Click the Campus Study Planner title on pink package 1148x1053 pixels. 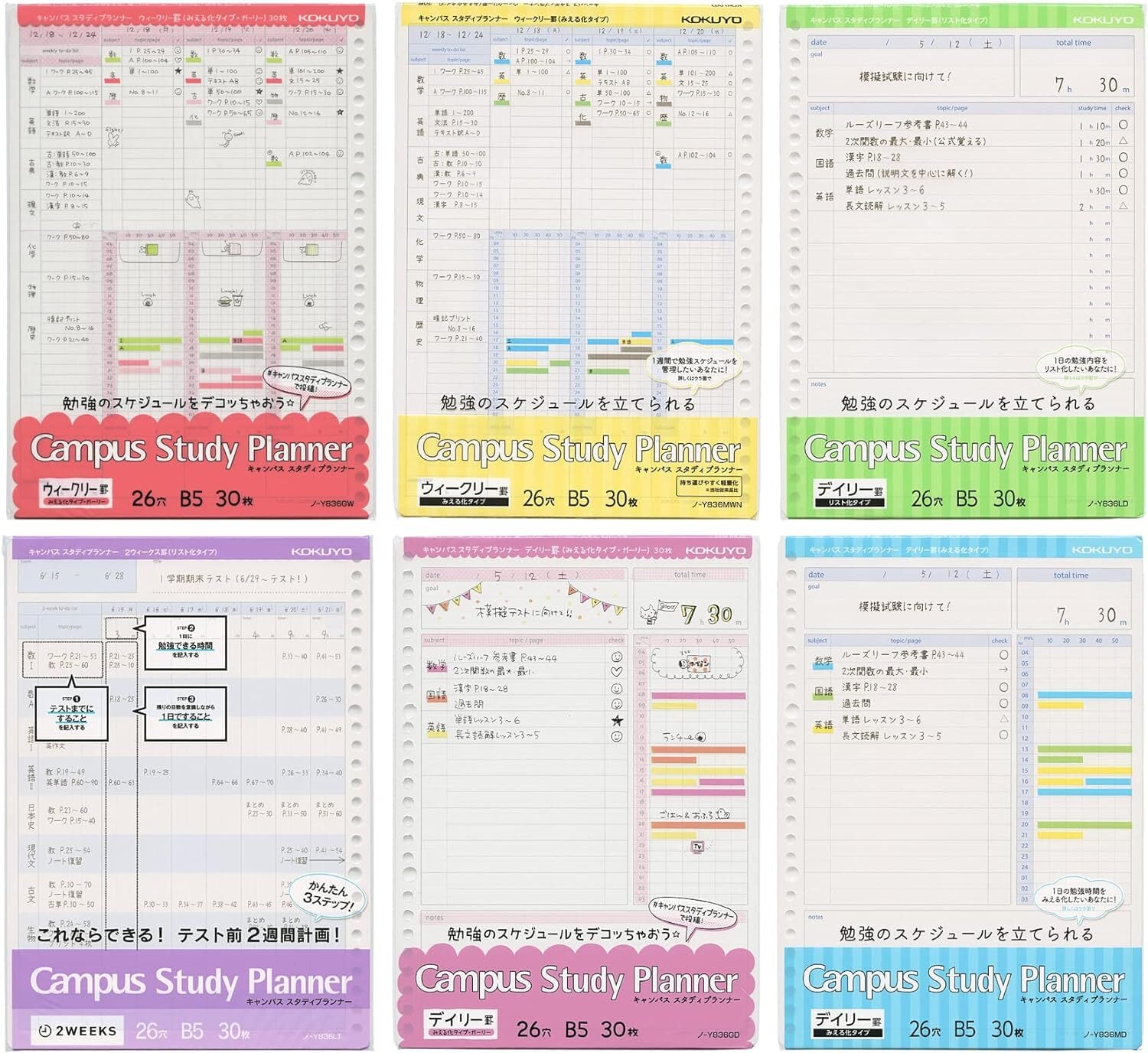576,980
